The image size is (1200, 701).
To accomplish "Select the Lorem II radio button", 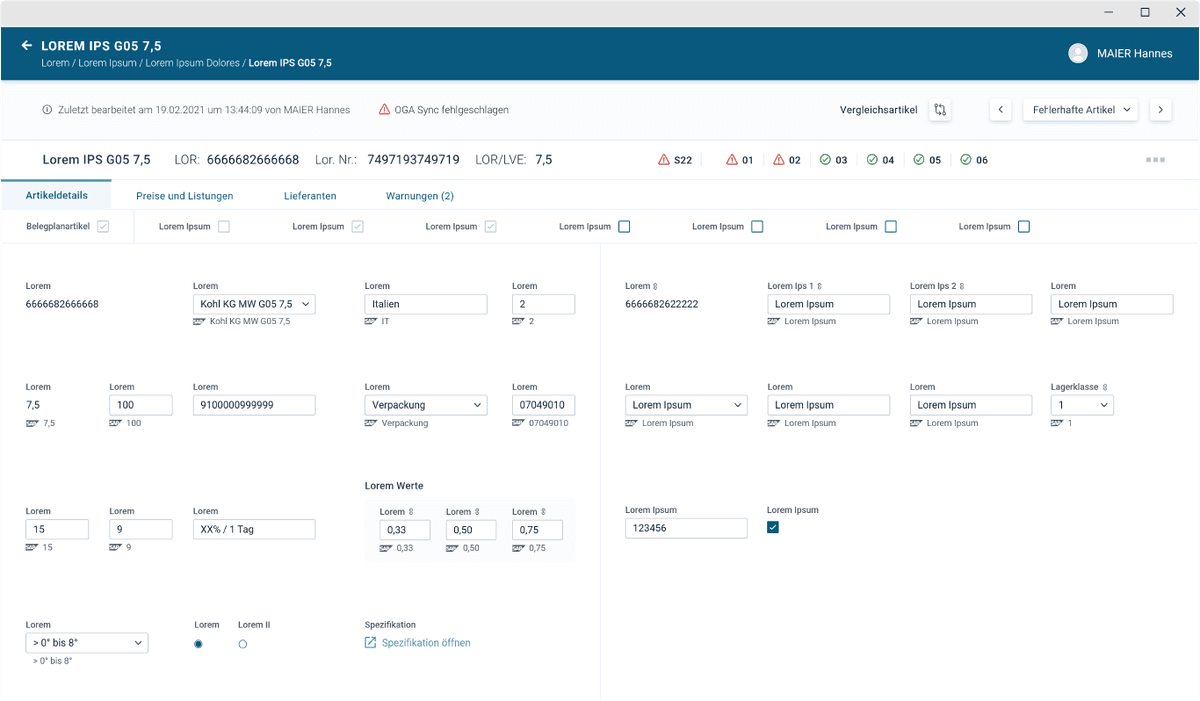I will pyautogui.click(x=243, y=645).
